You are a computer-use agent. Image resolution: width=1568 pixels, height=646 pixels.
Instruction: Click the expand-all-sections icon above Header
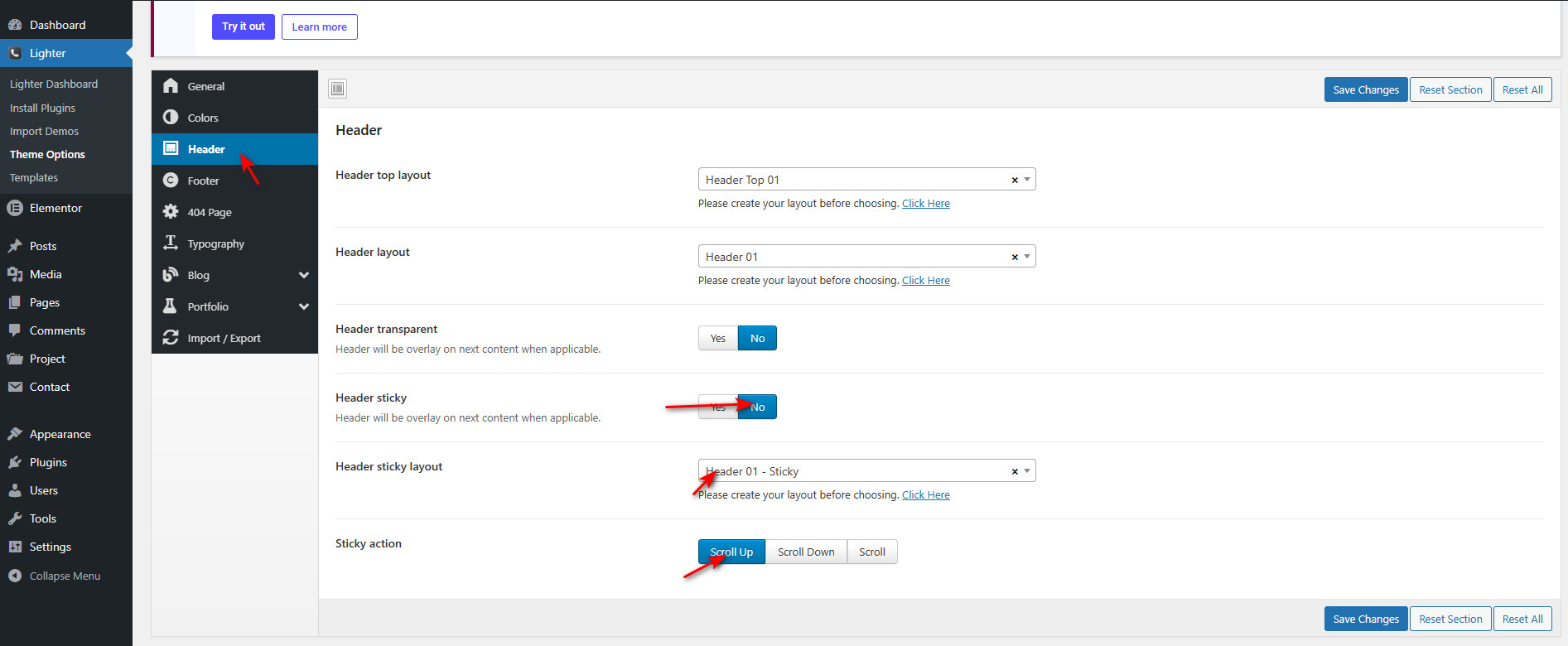[338, 89]
